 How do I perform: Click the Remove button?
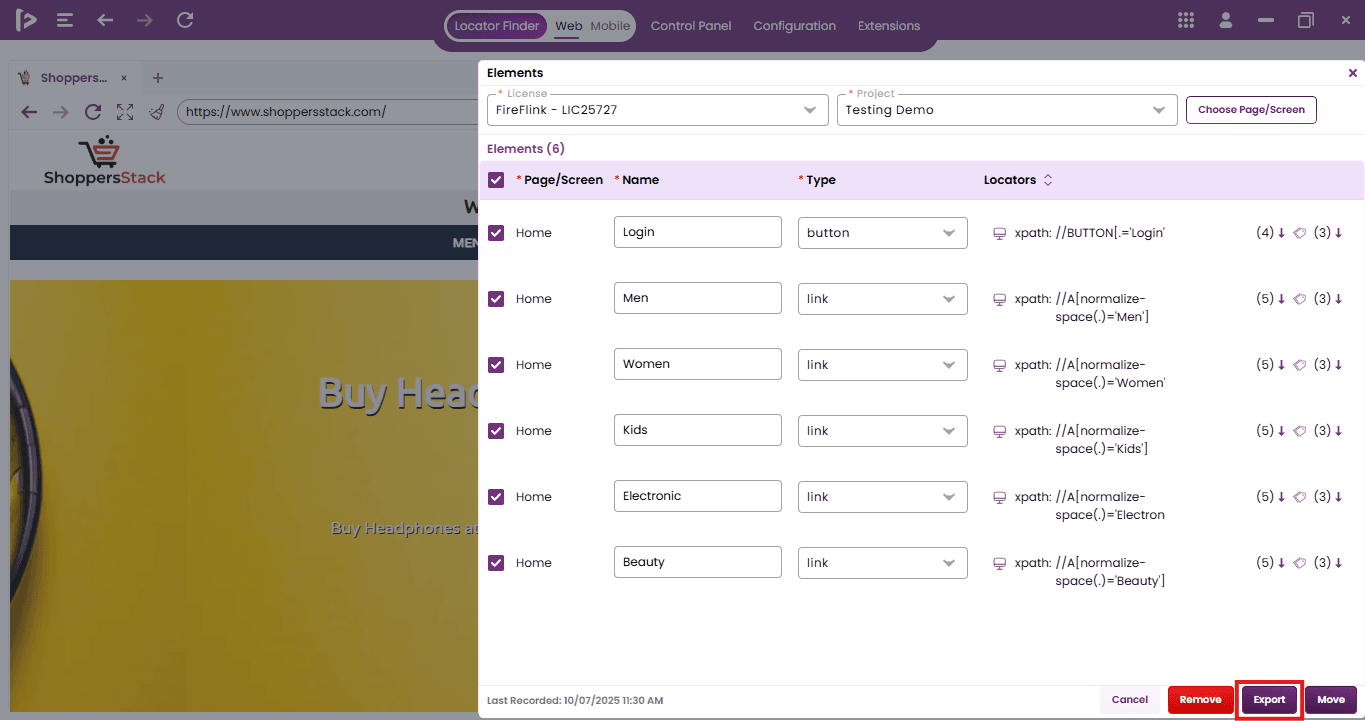tap(1200, 700)
